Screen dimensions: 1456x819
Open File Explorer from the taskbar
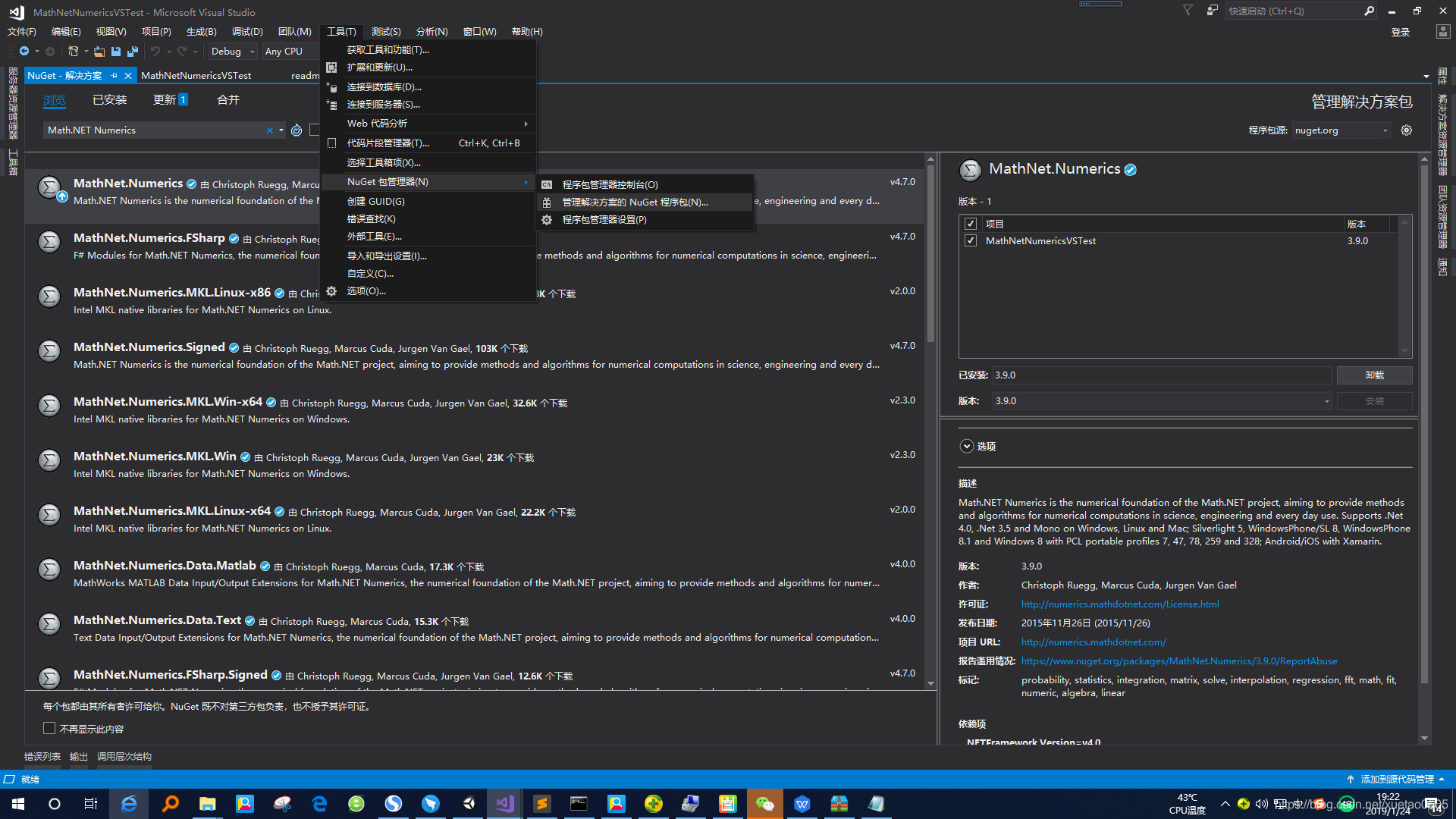(x=207, y=804)
